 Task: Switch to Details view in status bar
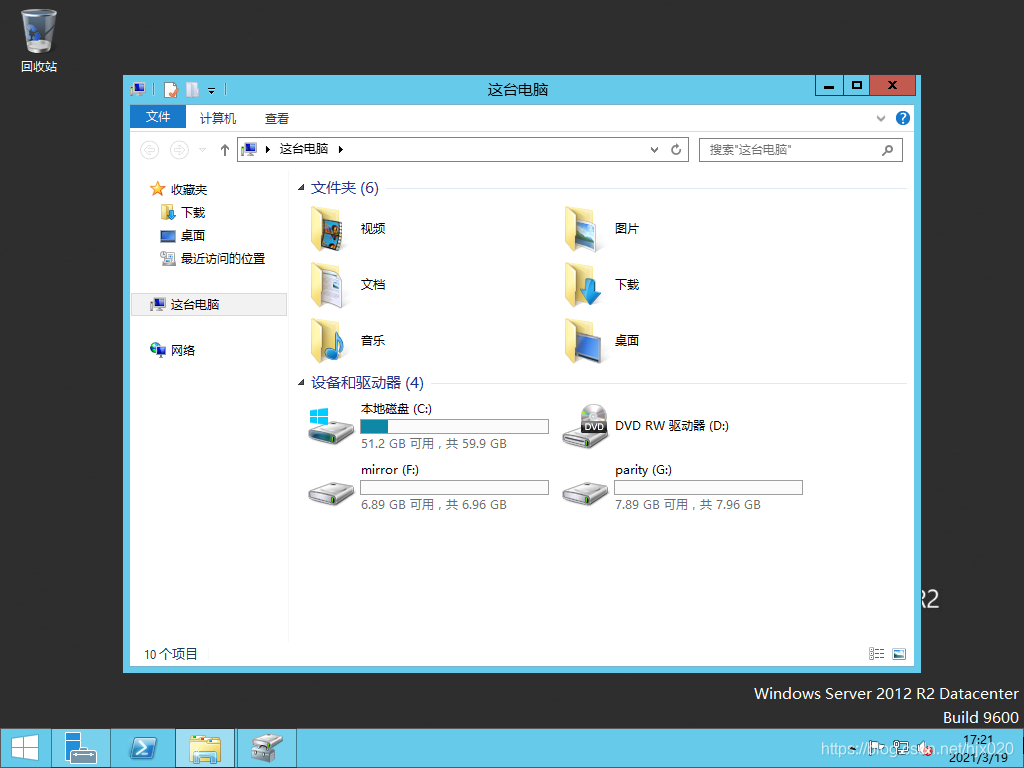[x=876, y=654]
